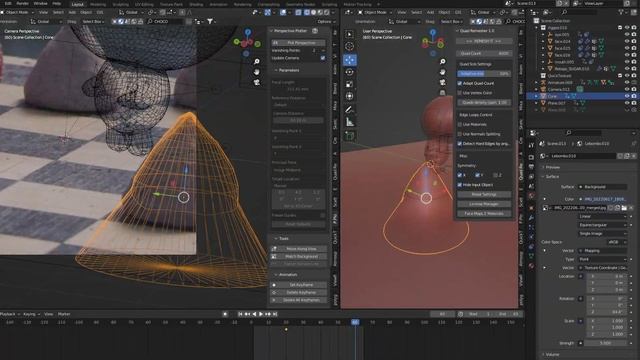This screenshot has height=360, width=640.
Task: Click License Manager button
Action: (484, 204)
